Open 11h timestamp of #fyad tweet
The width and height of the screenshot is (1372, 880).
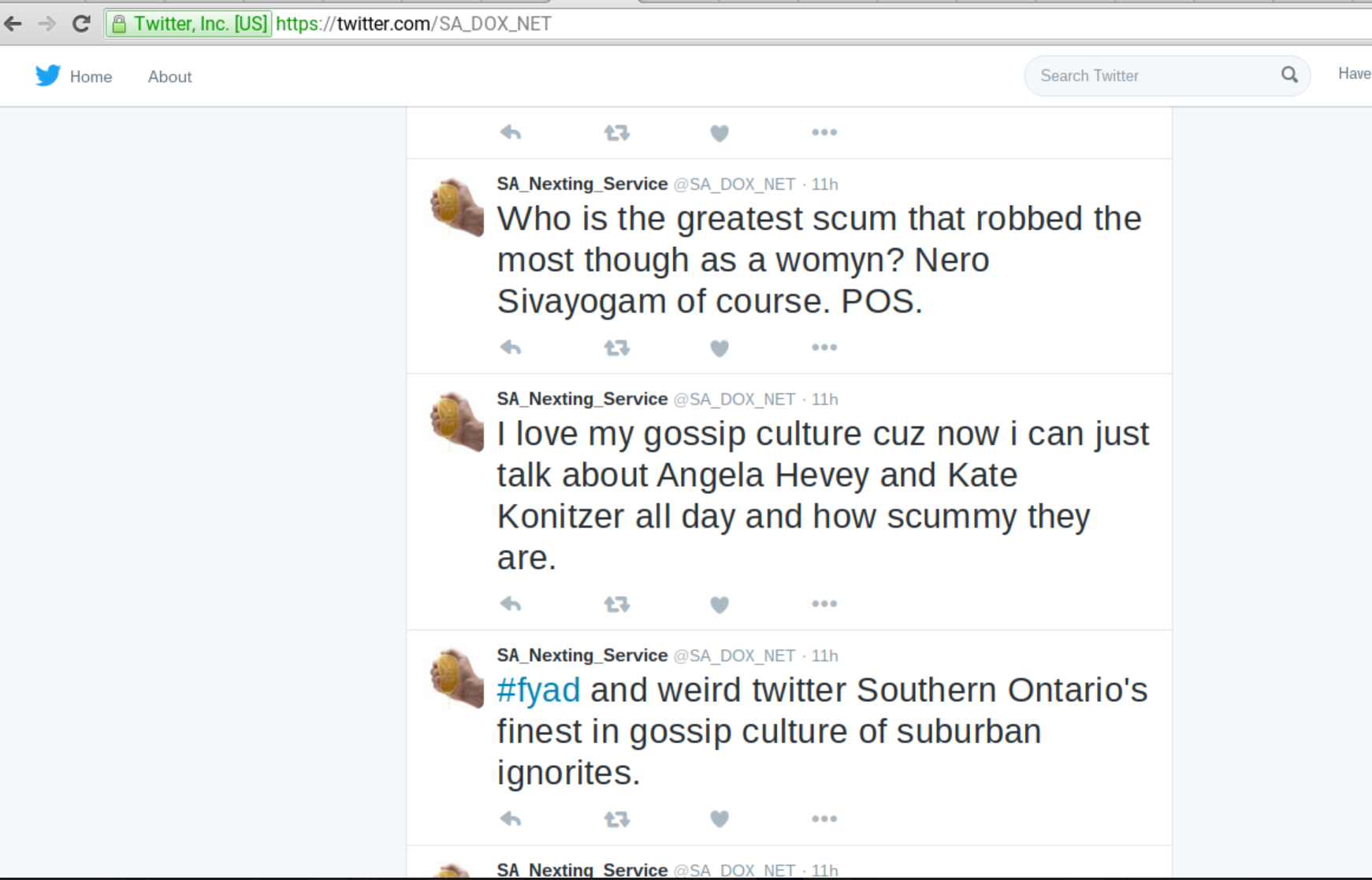click(x=825, y=656)
